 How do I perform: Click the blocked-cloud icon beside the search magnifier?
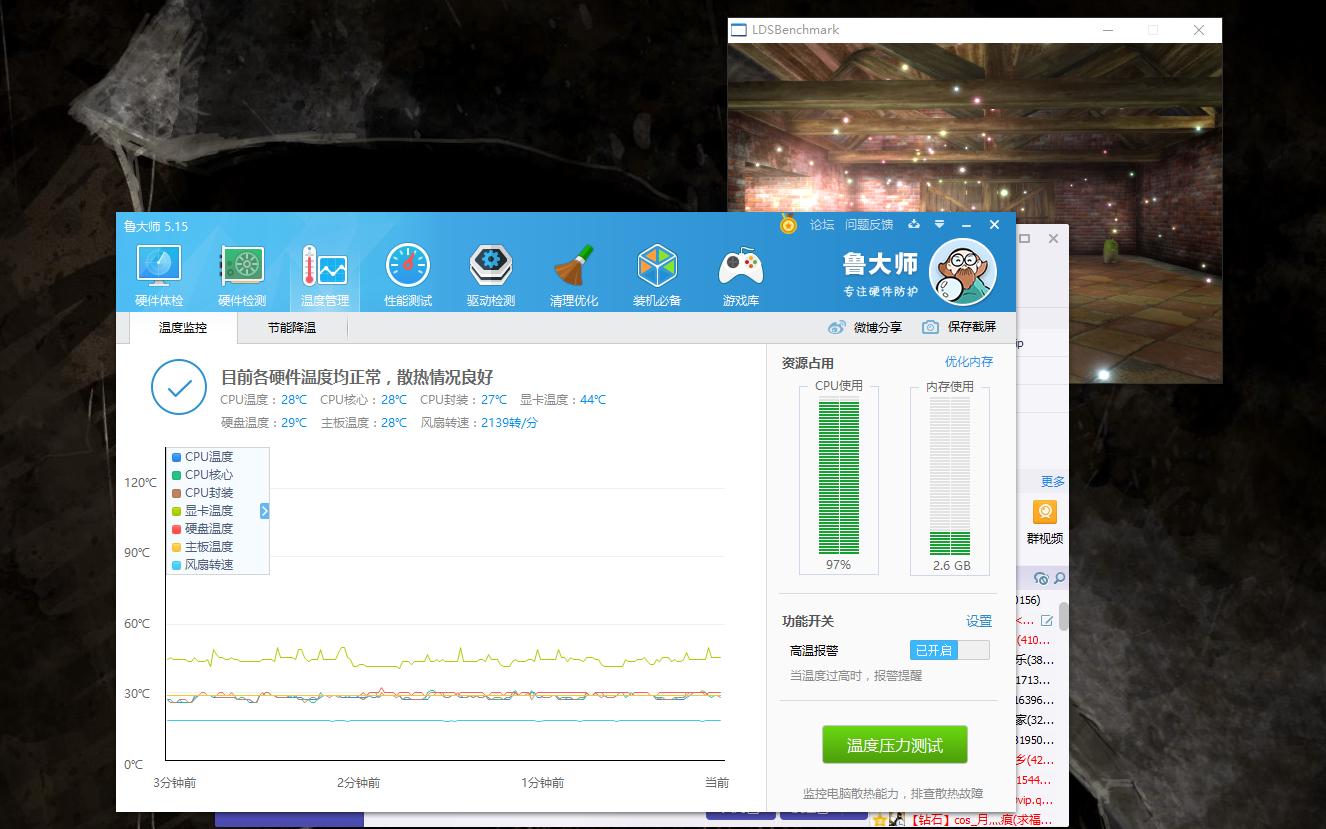1041,578
